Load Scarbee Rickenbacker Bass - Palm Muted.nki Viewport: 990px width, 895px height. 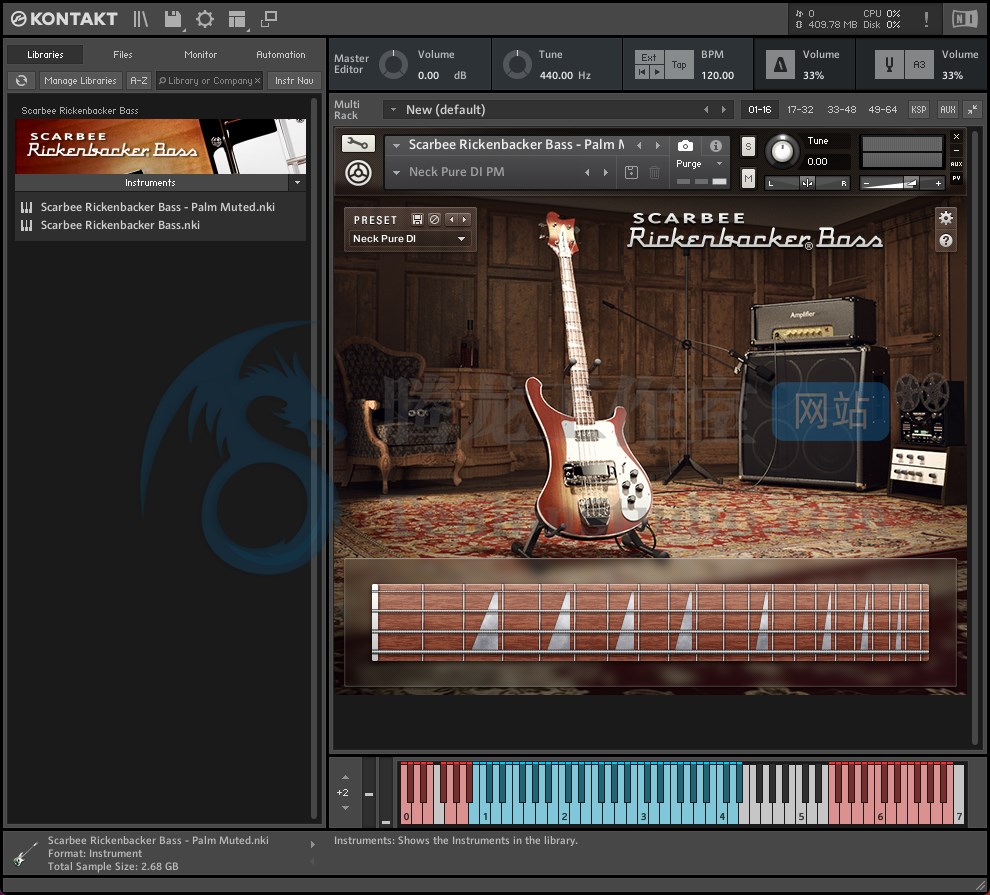pos(157,207)
